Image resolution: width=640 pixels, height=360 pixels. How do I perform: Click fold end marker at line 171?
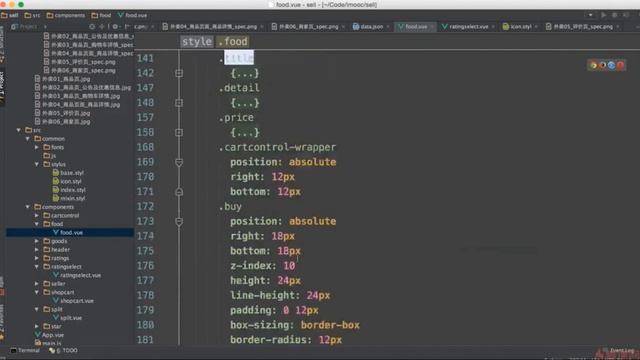pos(179,192)
